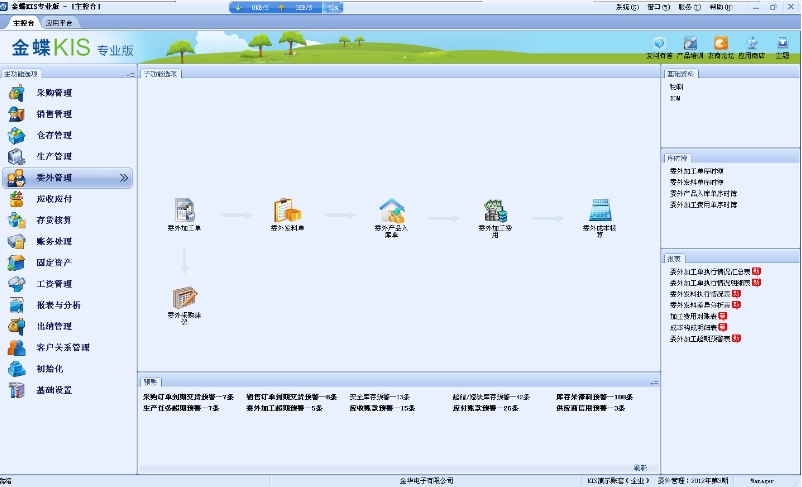The width and height of the screenshot is (802, 487).
Task: Open the 账务处理 module icon
Action: [16, 241]
